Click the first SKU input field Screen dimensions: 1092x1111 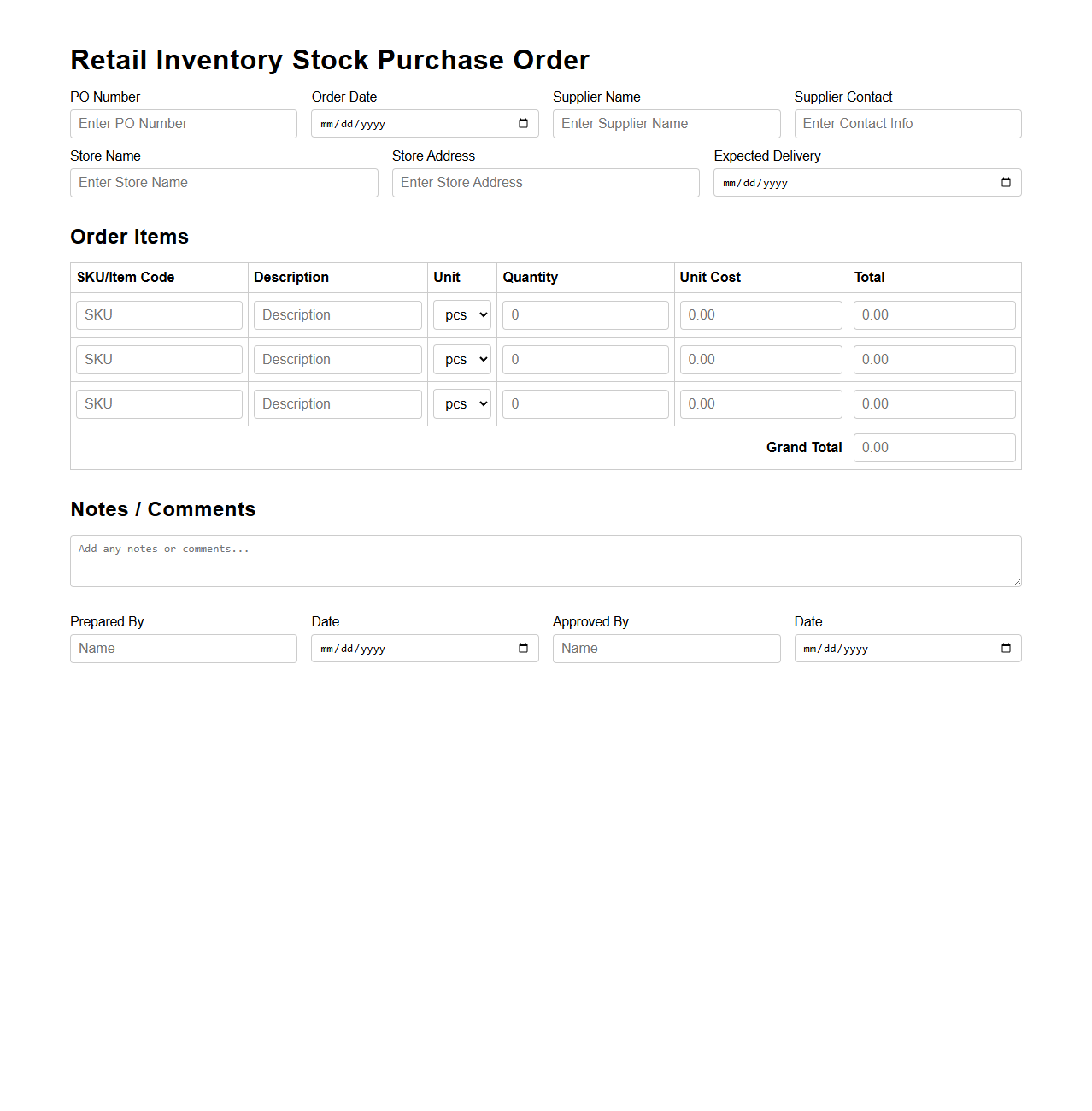coord(159,314)
